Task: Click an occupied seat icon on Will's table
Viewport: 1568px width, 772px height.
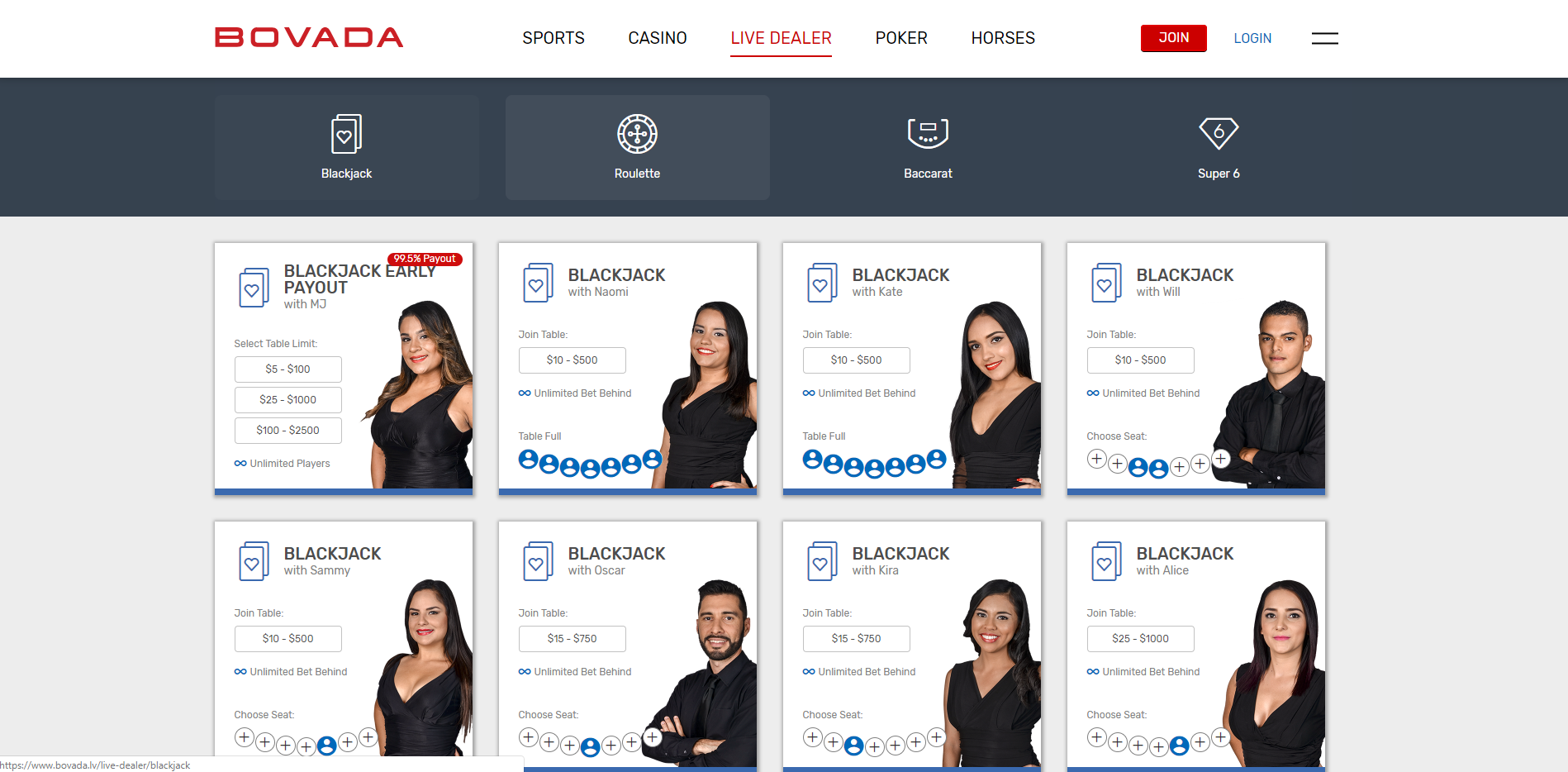Action: (1138, 467)
